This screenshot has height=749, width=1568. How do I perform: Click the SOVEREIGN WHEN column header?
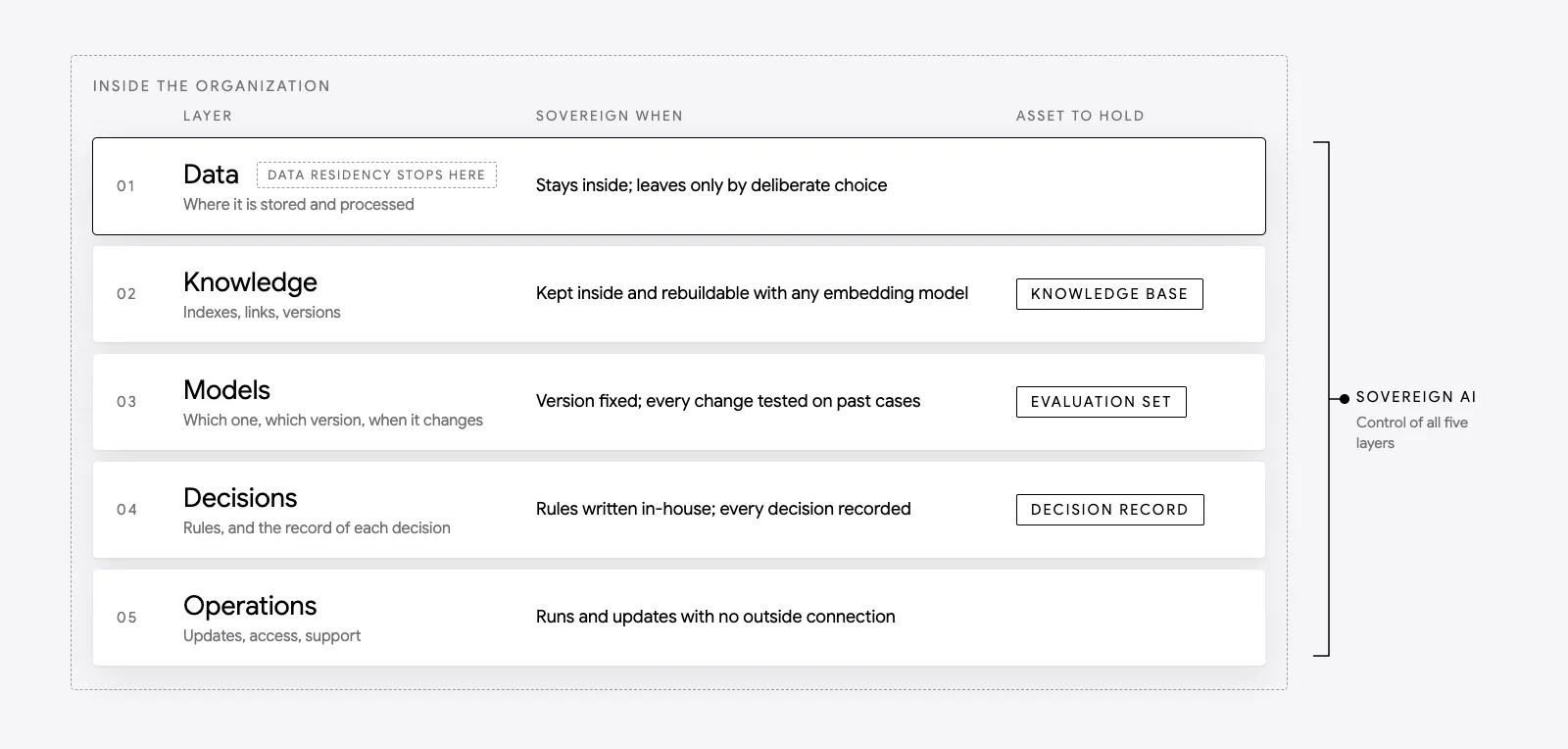coord(610,116)
